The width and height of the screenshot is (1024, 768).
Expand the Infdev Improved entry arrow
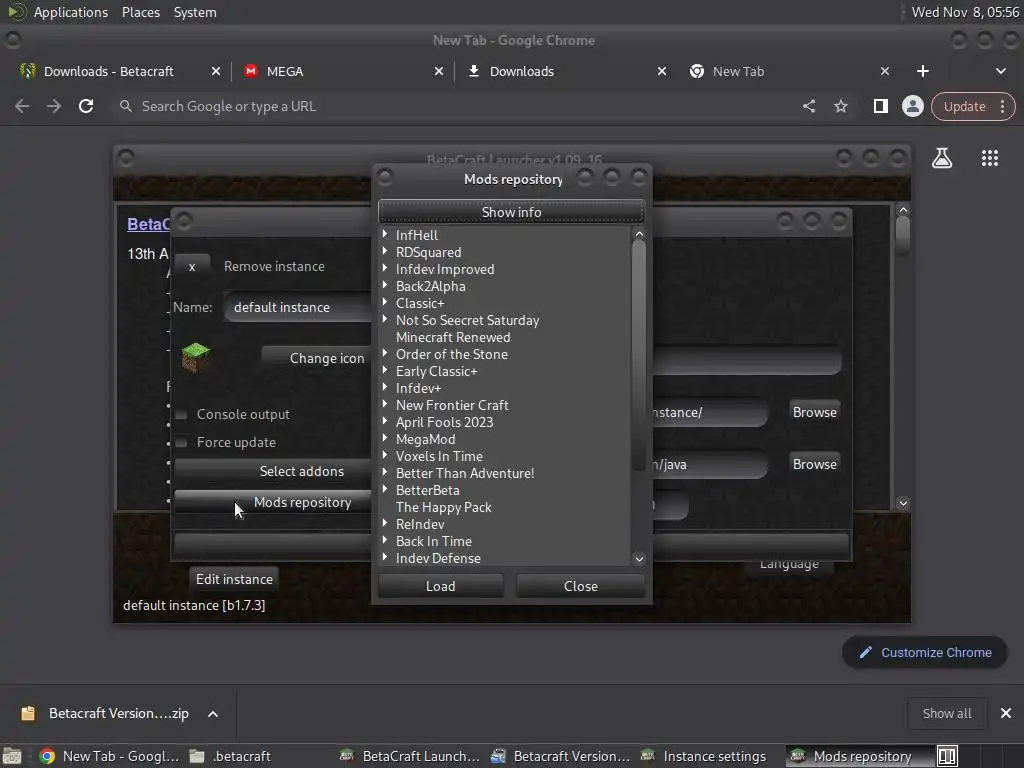[385, 268]
